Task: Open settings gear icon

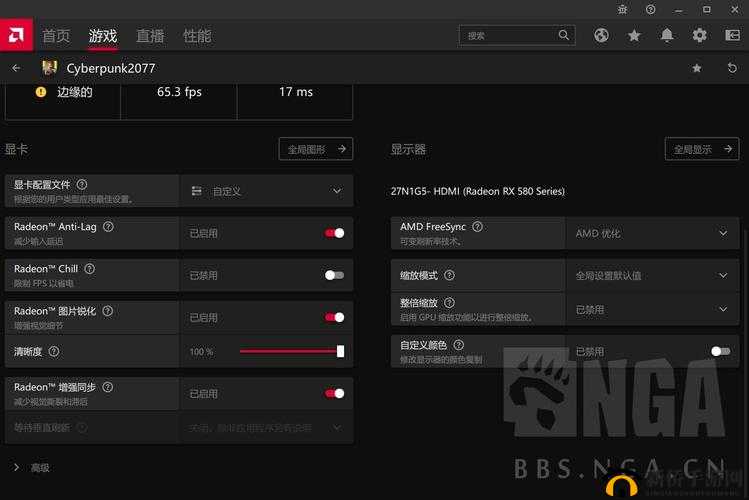Action: pyautogui.click(x=700, y=35)
